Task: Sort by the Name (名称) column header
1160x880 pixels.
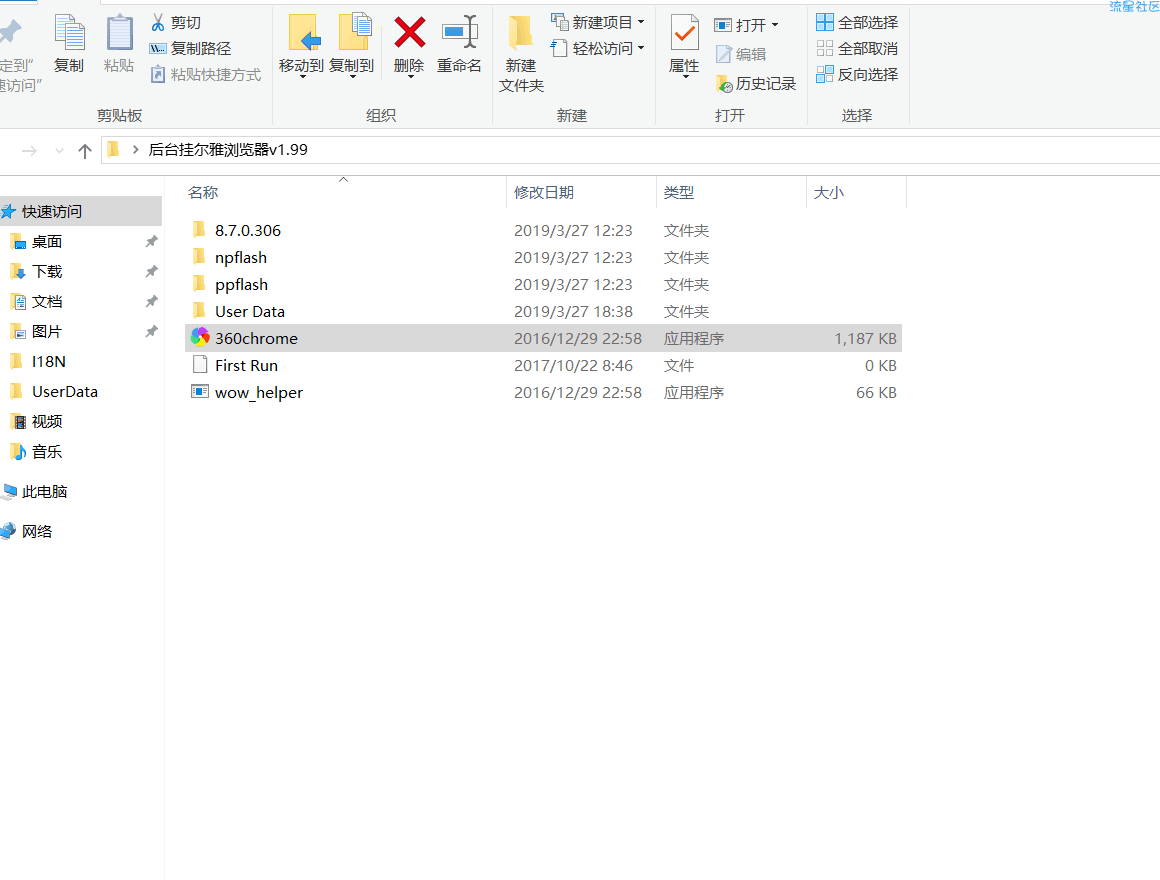Action: pos(203,193)
